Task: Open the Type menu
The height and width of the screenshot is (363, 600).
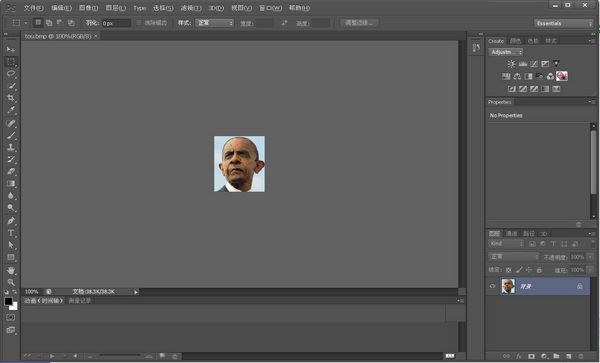Action: 139,8
